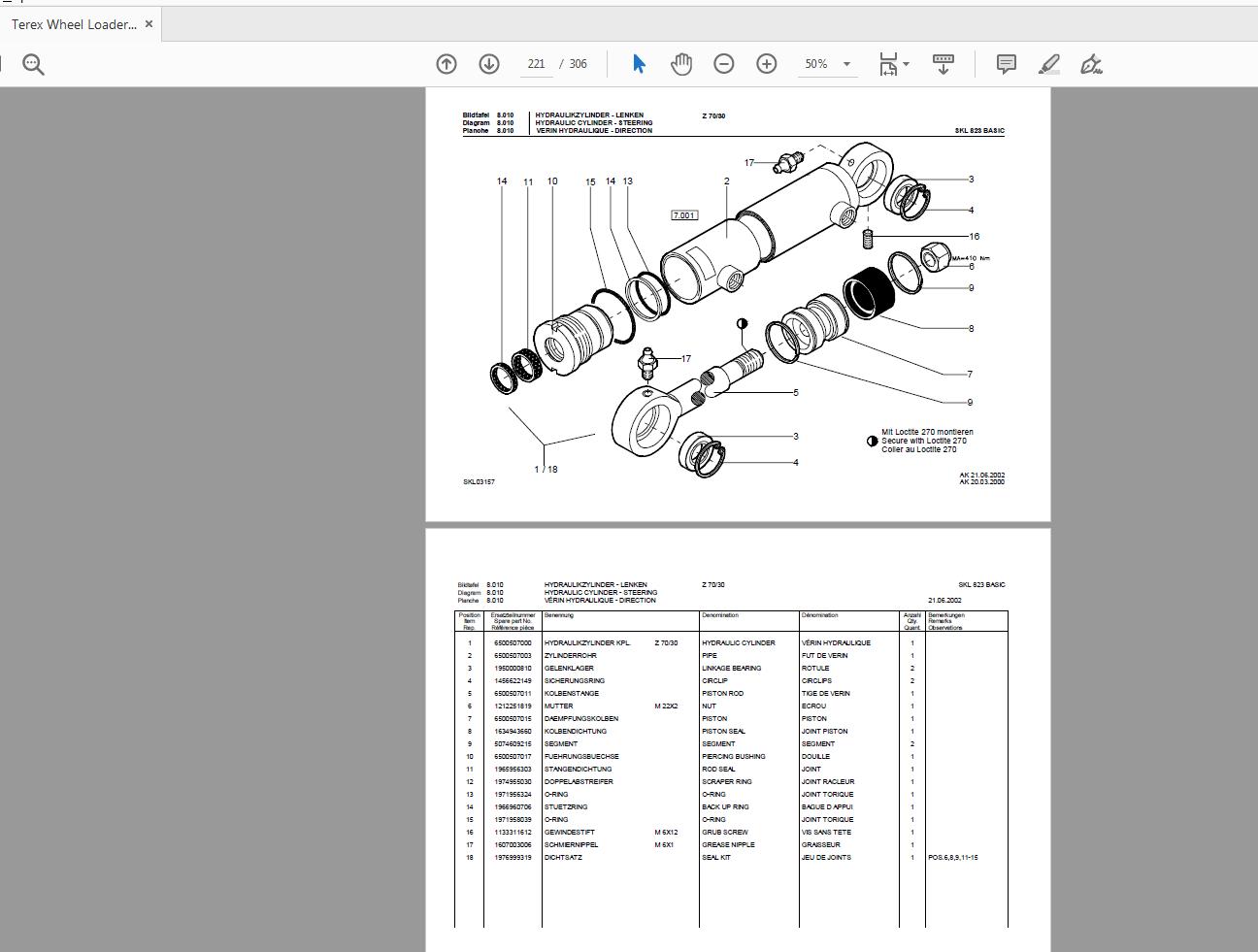
Task: Go to the next page with the down arrow
Action: coord(487,63)
